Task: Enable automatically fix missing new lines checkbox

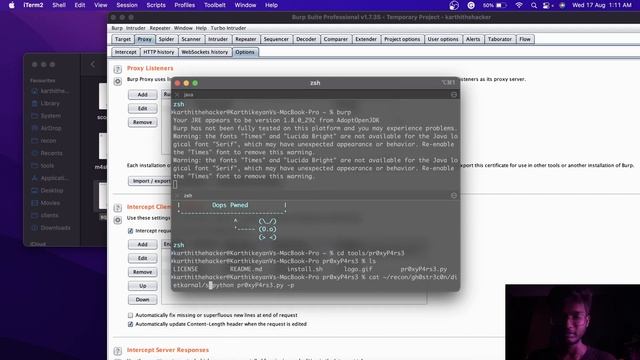Action: (x=131, y=316)
